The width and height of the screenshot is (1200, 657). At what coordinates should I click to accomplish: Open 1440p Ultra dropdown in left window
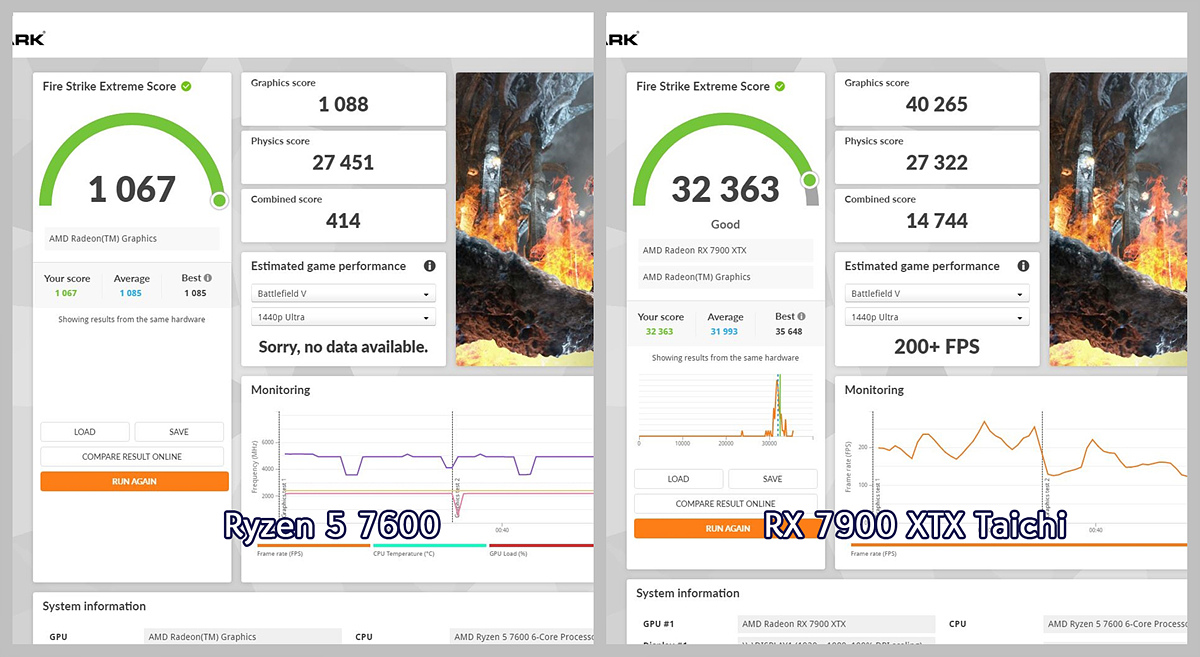pyautogui.click(x=343, y=317)
